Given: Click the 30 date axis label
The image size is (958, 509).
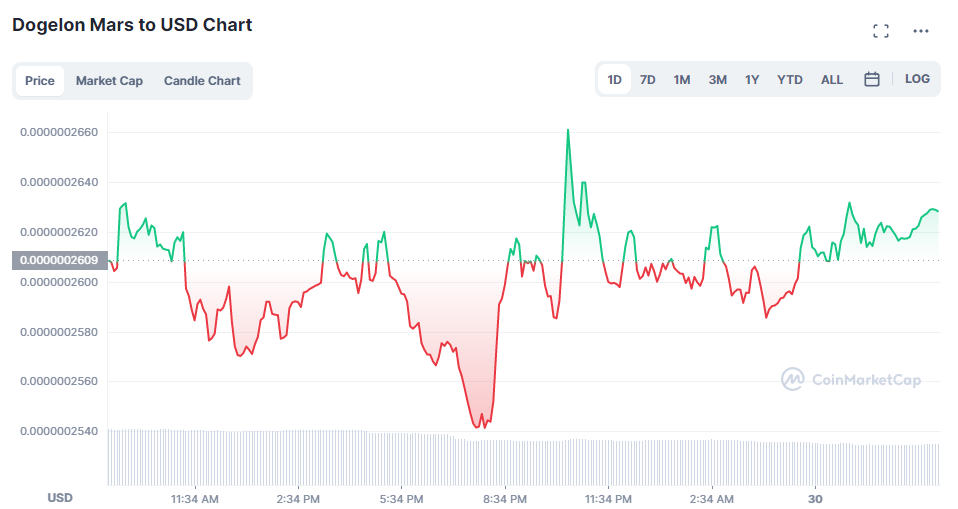Looking at the screenshot, I should (815, 499).
